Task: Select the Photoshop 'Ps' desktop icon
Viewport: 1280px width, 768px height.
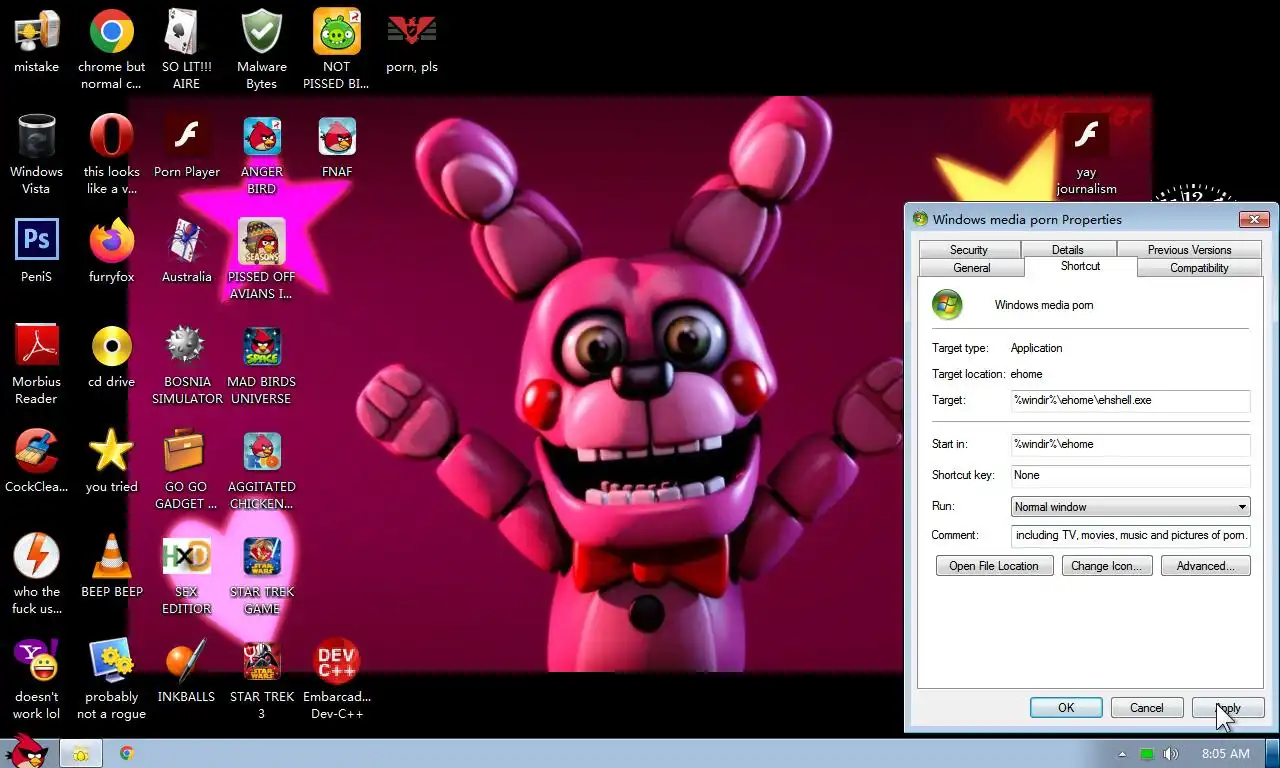Action: pyautogui.click(x=37, y=250)
